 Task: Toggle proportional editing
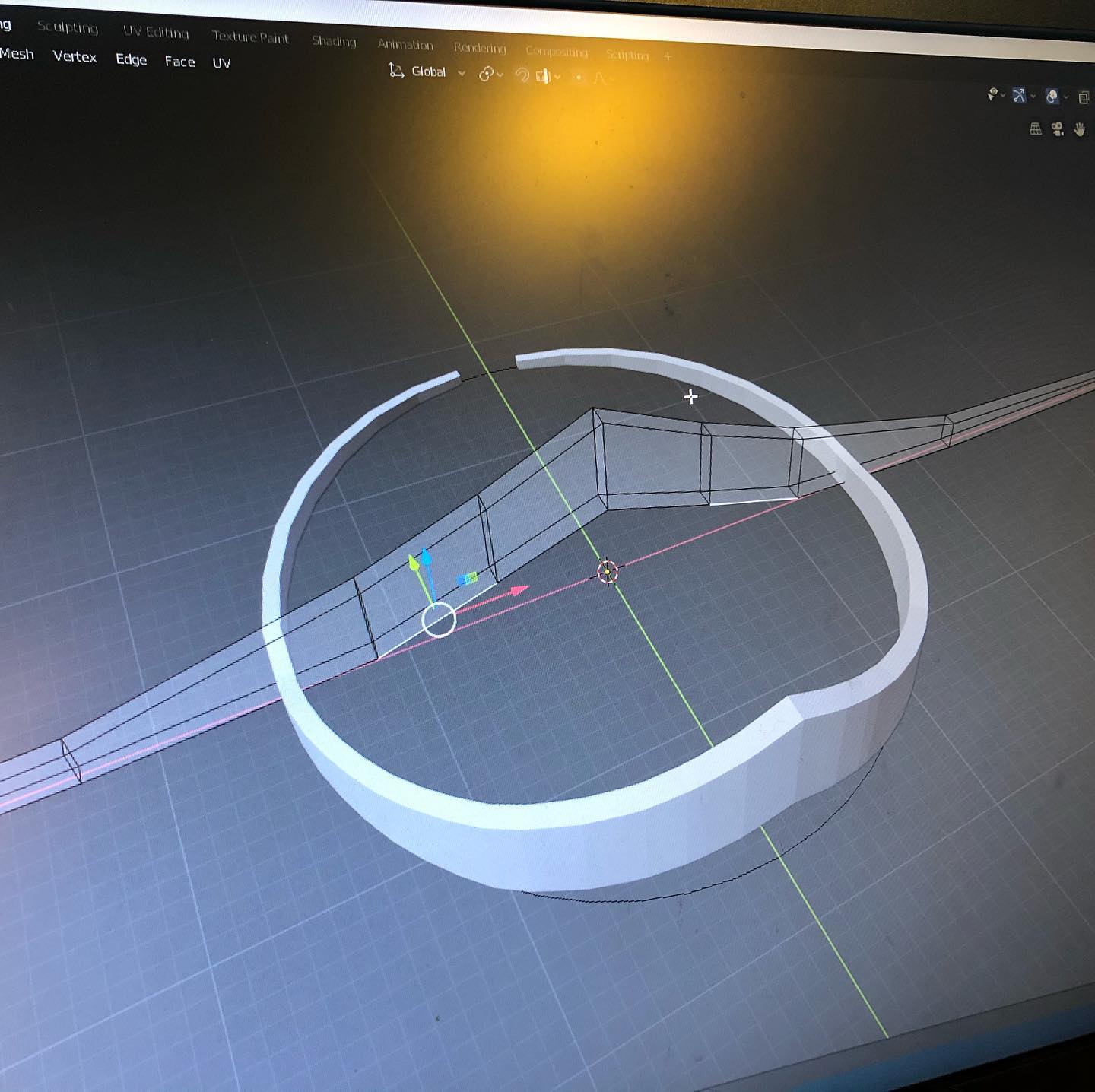pos(579,78)
